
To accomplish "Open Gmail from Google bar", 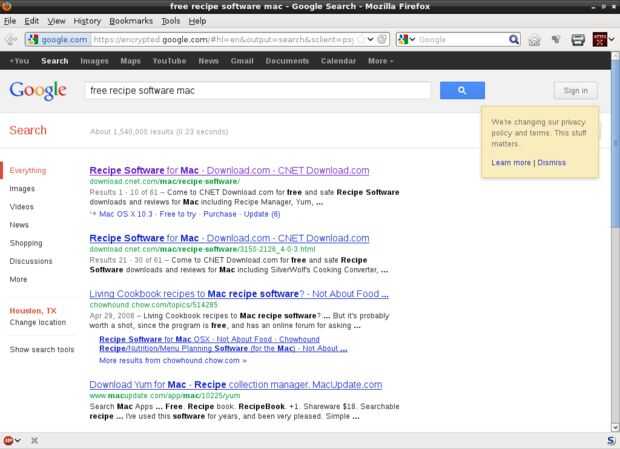I will click(x=242, y=61).
